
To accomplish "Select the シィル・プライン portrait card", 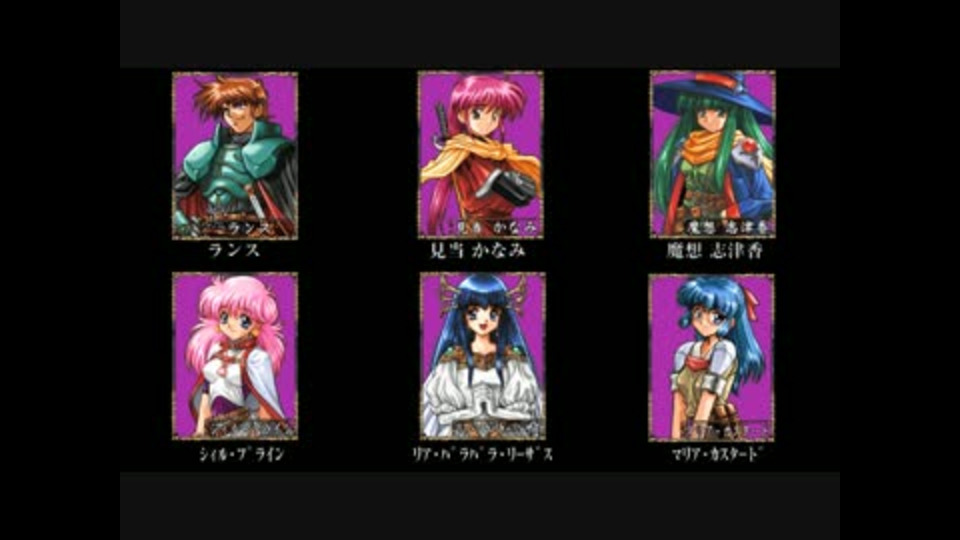I will click(x=235, y=356).
